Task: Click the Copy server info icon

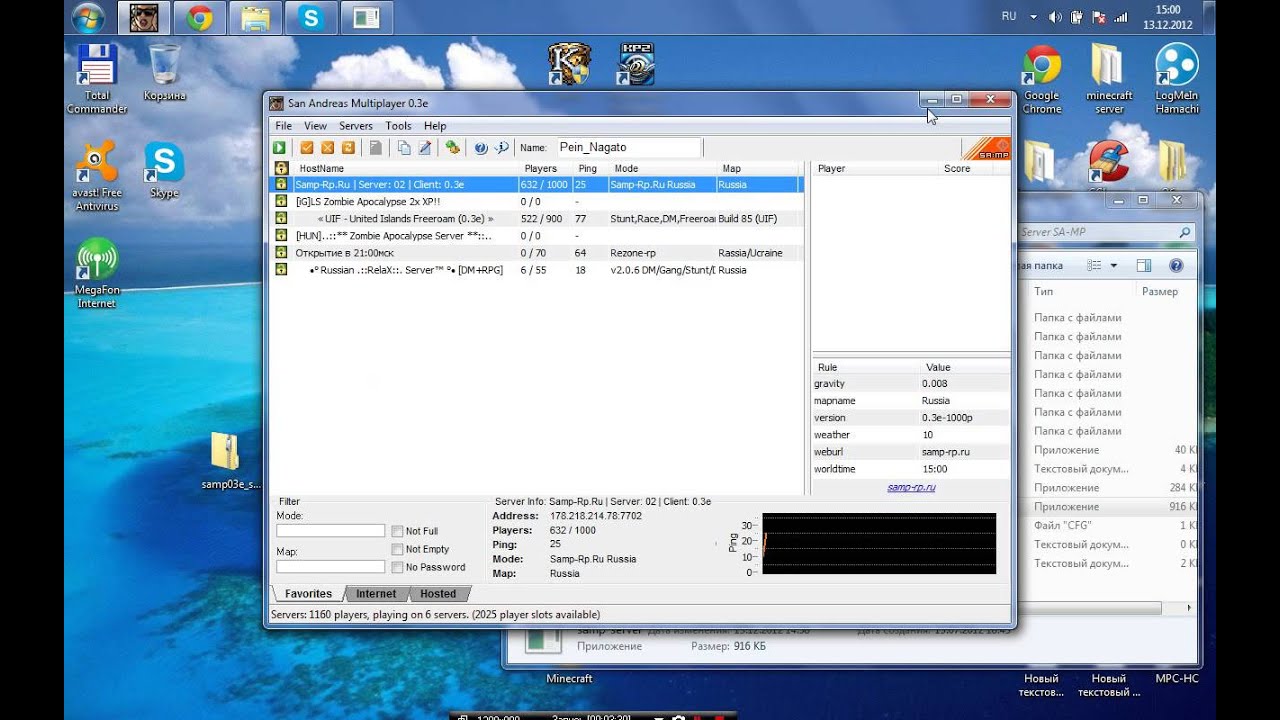Action: 404,148
